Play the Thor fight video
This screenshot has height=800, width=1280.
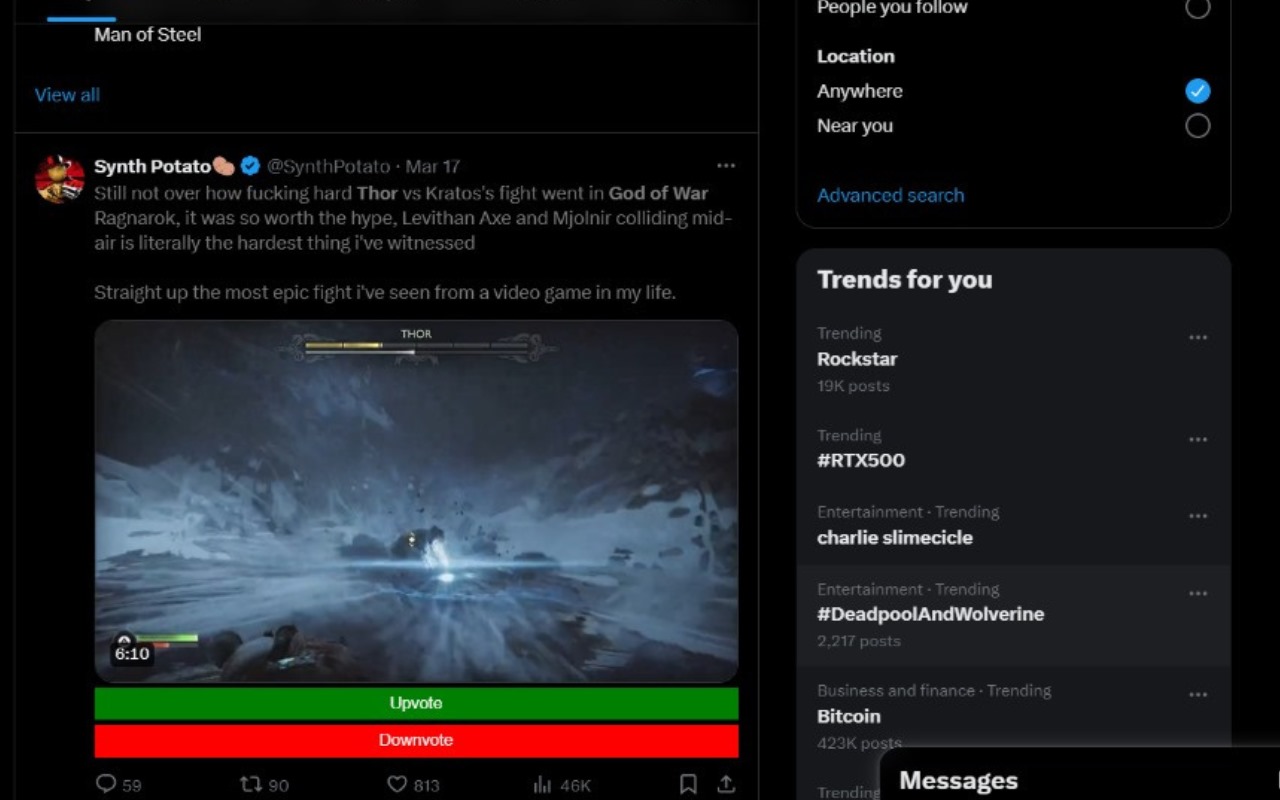point(416,501)
